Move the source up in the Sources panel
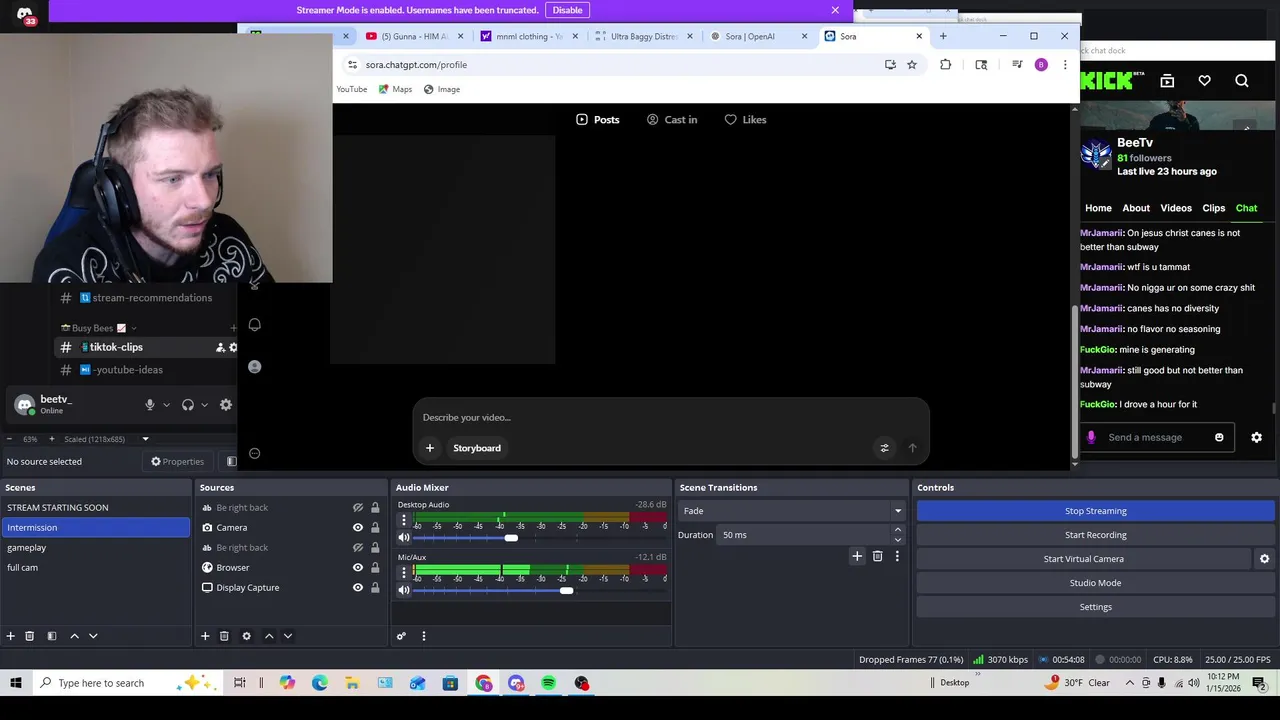1280x720 pixels. point(268,636)
